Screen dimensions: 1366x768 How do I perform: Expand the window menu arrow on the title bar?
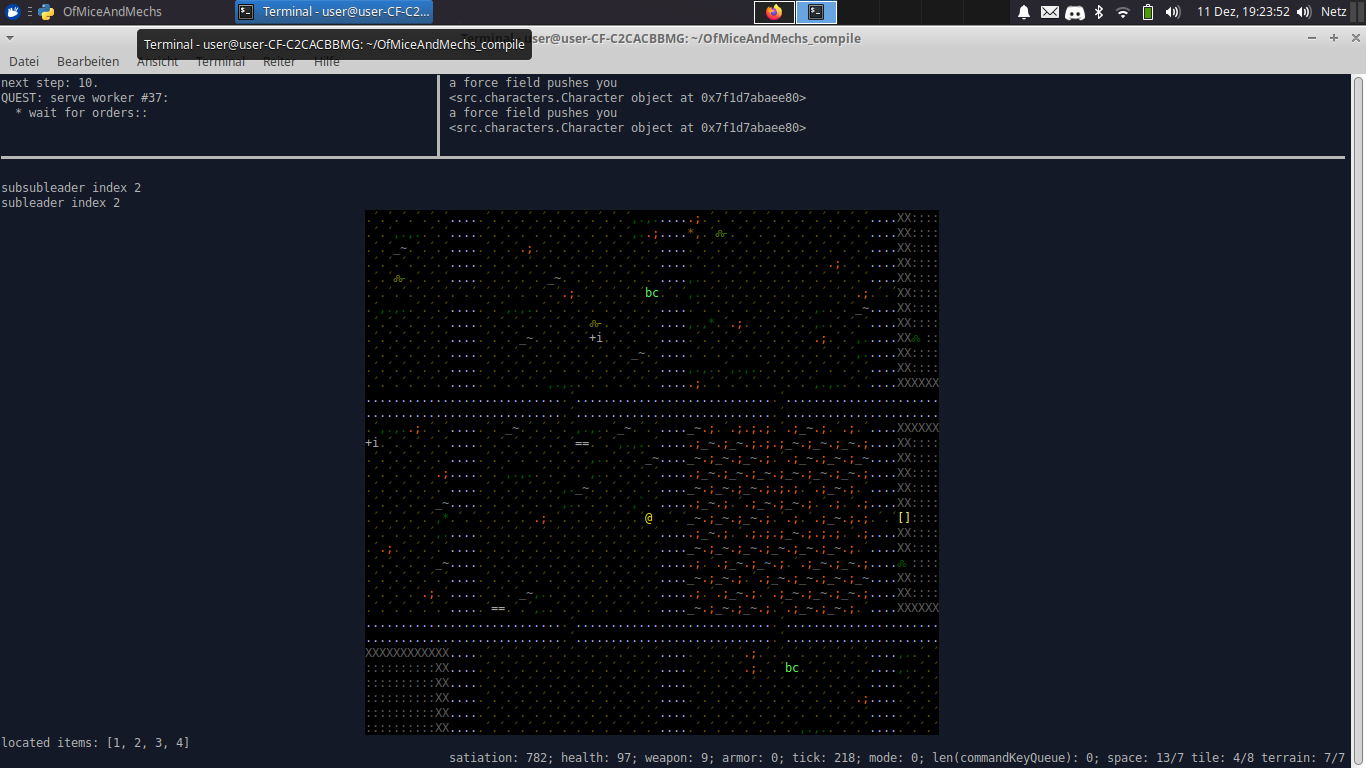(10, 38)
